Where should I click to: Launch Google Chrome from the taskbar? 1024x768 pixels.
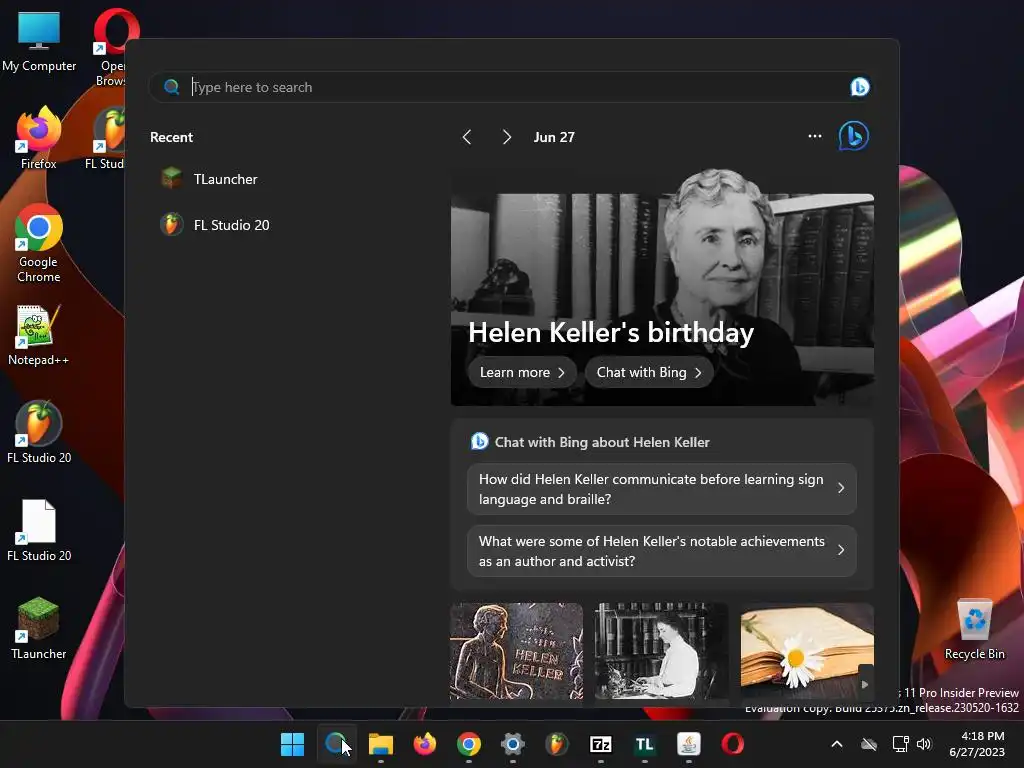(x=468, y=744)
